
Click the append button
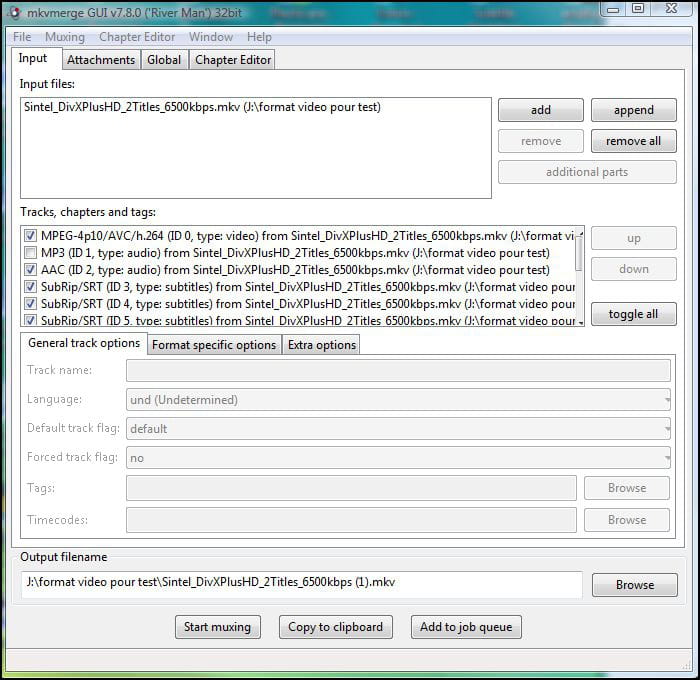coord(633,110)
